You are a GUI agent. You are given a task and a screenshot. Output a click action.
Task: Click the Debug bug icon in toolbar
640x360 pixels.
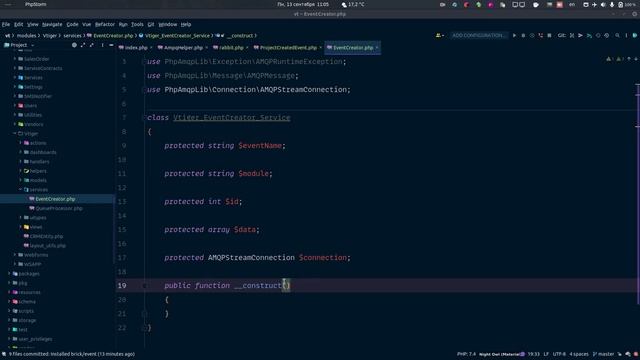point(523,36)
